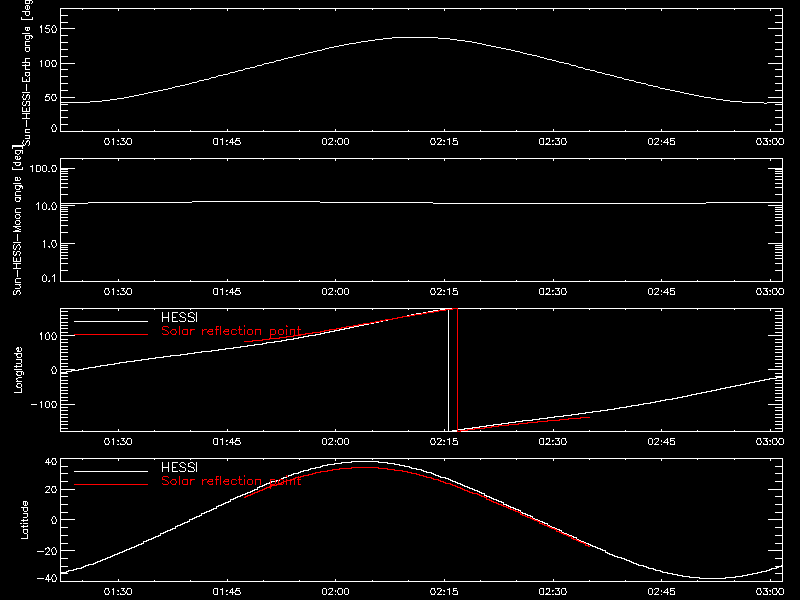Click '02:45' time label under Moon angle plot
The width and height of the screenshot is (800, 600).
(x=661, y=292)
